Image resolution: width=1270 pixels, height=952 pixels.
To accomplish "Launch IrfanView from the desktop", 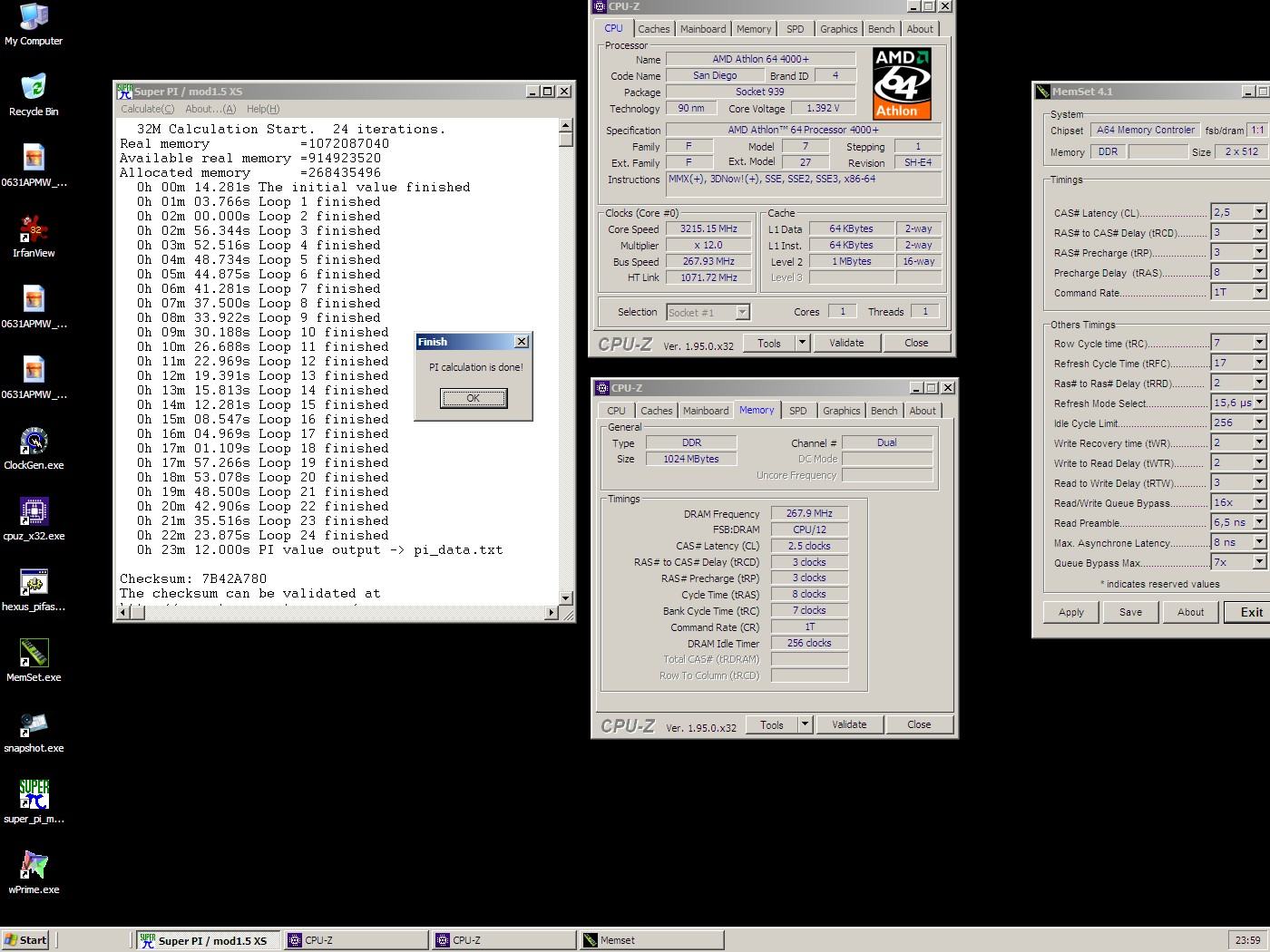I will tap(34, 237).
